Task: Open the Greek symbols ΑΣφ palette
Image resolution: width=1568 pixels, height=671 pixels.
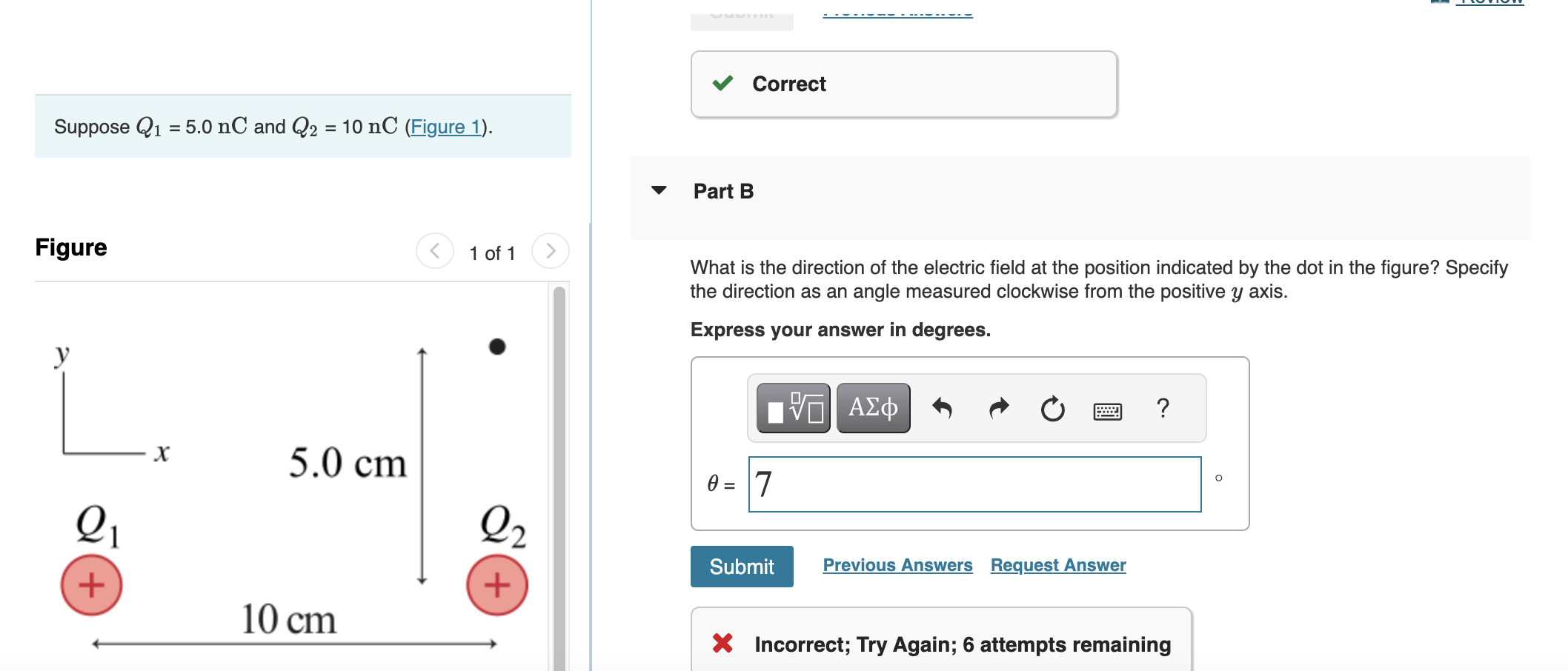Action: pos(873,408)
